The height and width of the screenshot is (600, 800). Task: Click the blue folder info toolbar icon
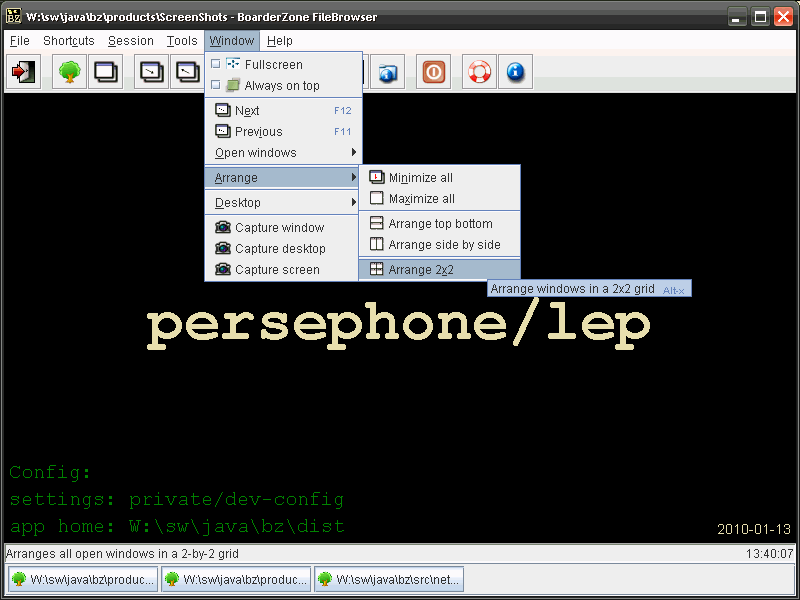tap(388, 72)
